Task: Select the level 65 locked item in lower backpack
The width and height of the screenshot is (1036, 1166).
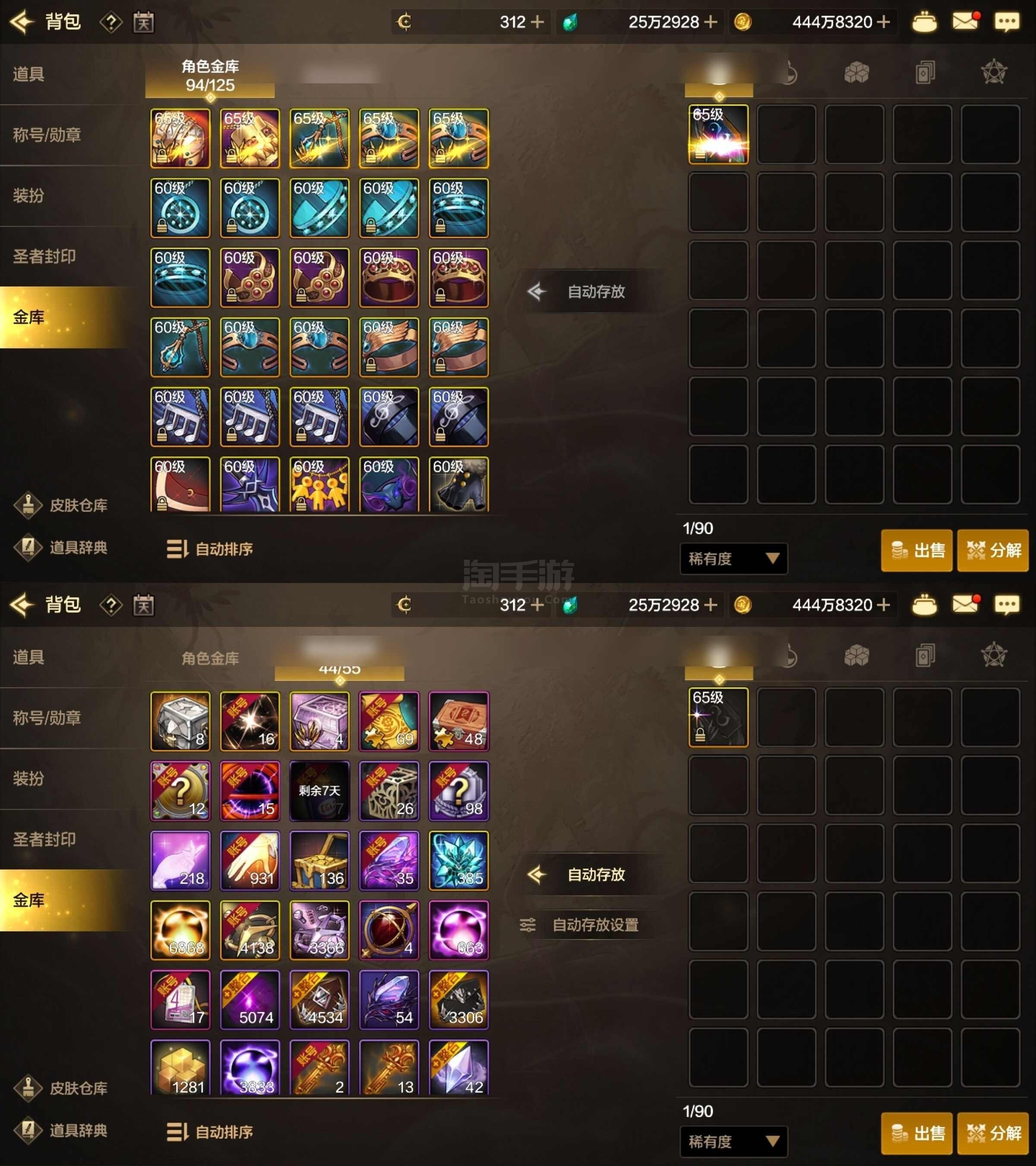Action: [x=718, y=717]
